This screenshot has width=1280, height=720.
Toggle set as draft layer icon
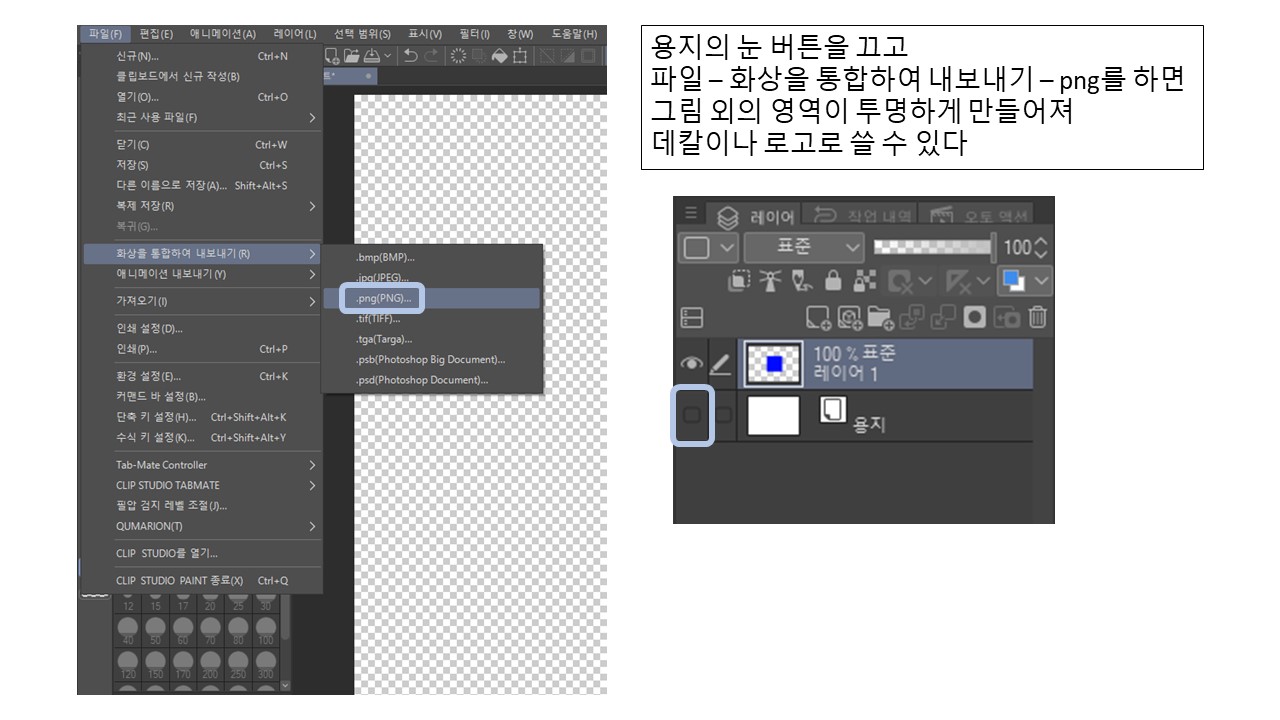pos(801,280)
